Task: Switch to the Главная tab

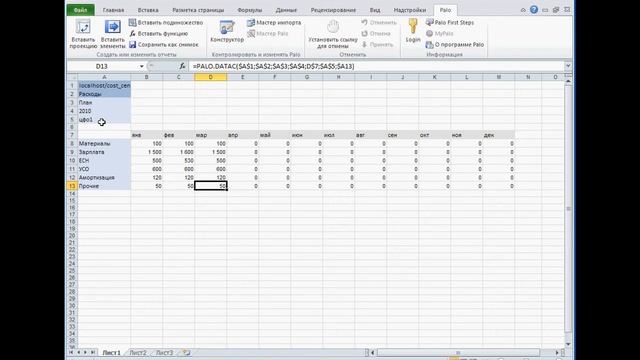Action: tap(113, 10)
